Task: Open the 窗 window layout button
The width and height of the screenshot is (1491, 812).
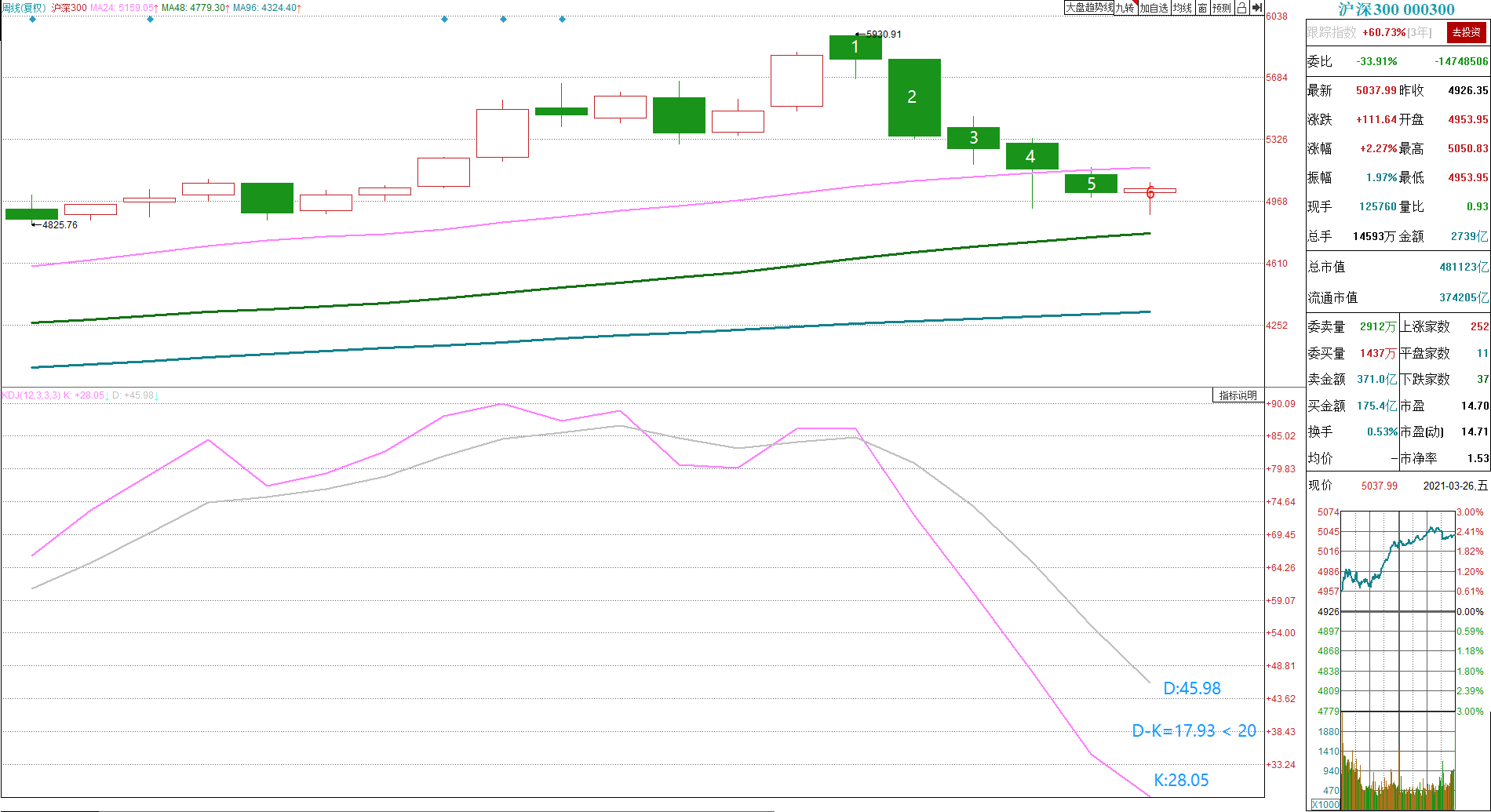Action: pos(1202,8)
